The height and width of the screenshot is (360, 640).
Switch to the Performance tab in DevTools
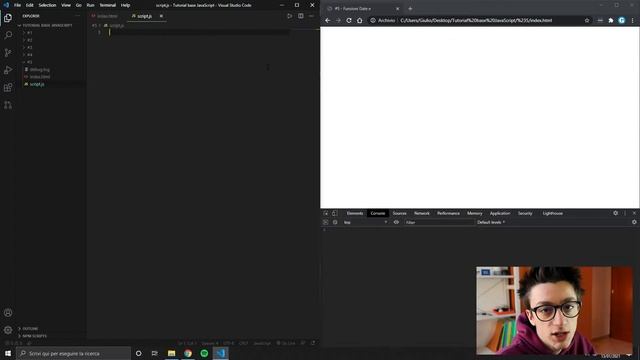click(x=448, y=213)
